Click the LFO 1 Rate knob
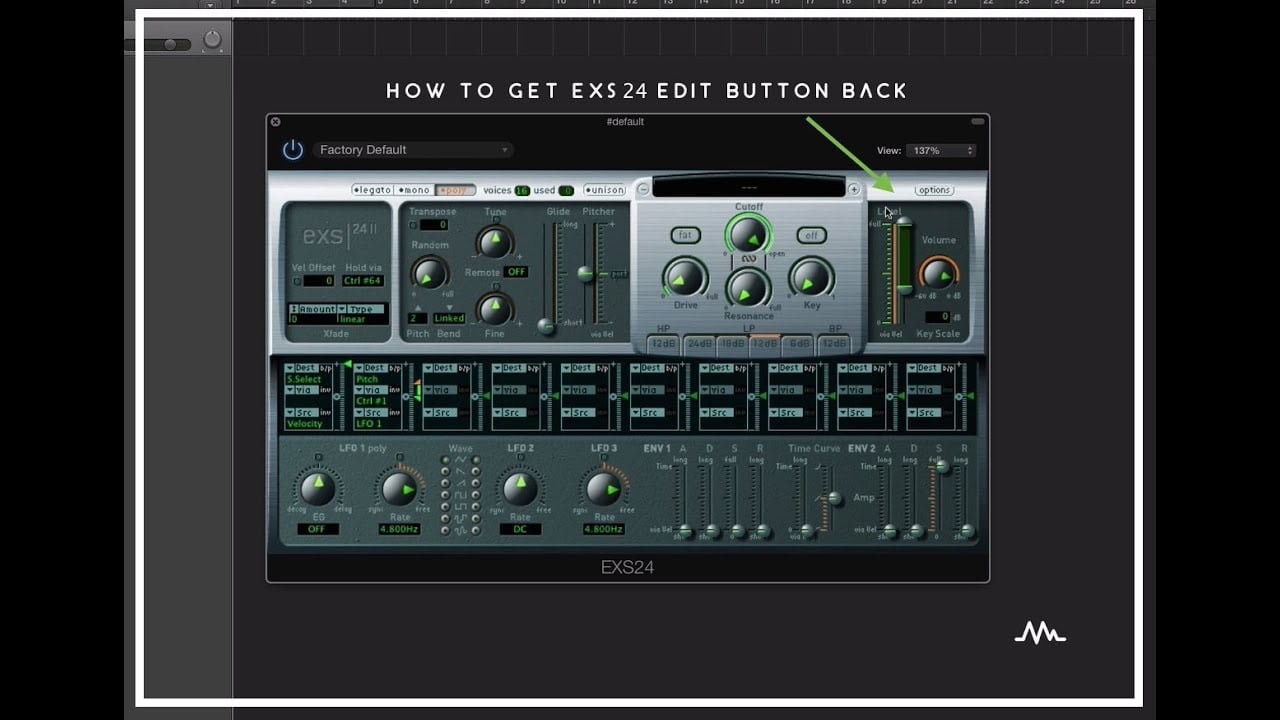Screen dimensions: 1280x720 point(398,489)
